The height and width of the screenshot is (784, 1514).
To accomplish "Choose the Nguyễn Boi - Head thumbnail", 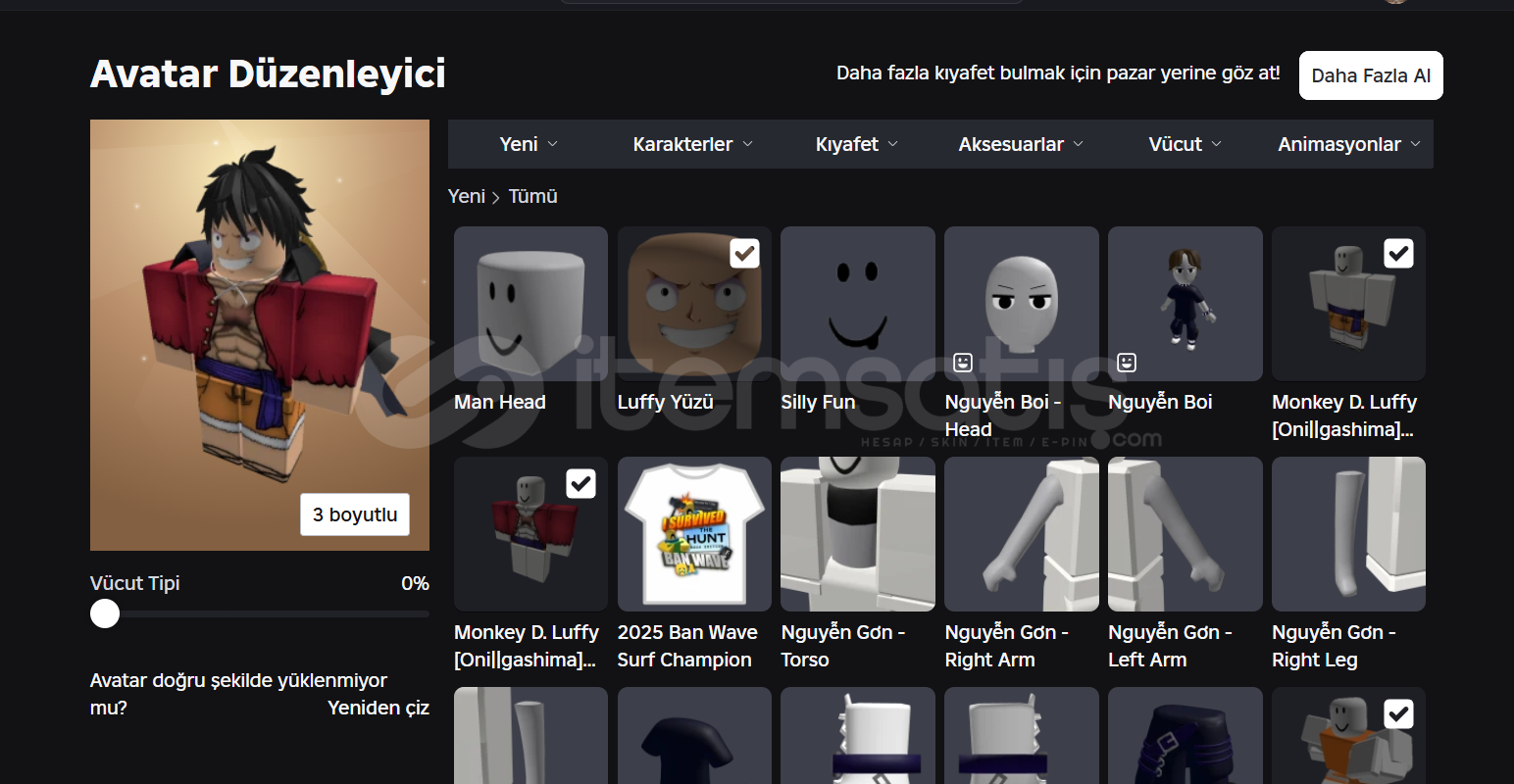I will coord(1022,304).
